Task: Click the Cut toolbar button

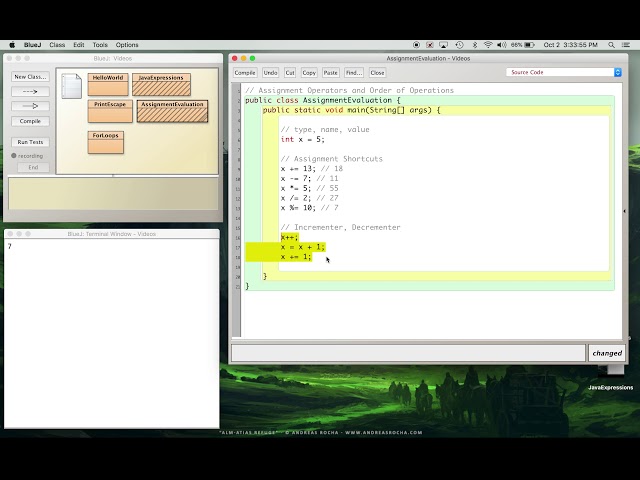Action: 290,73
